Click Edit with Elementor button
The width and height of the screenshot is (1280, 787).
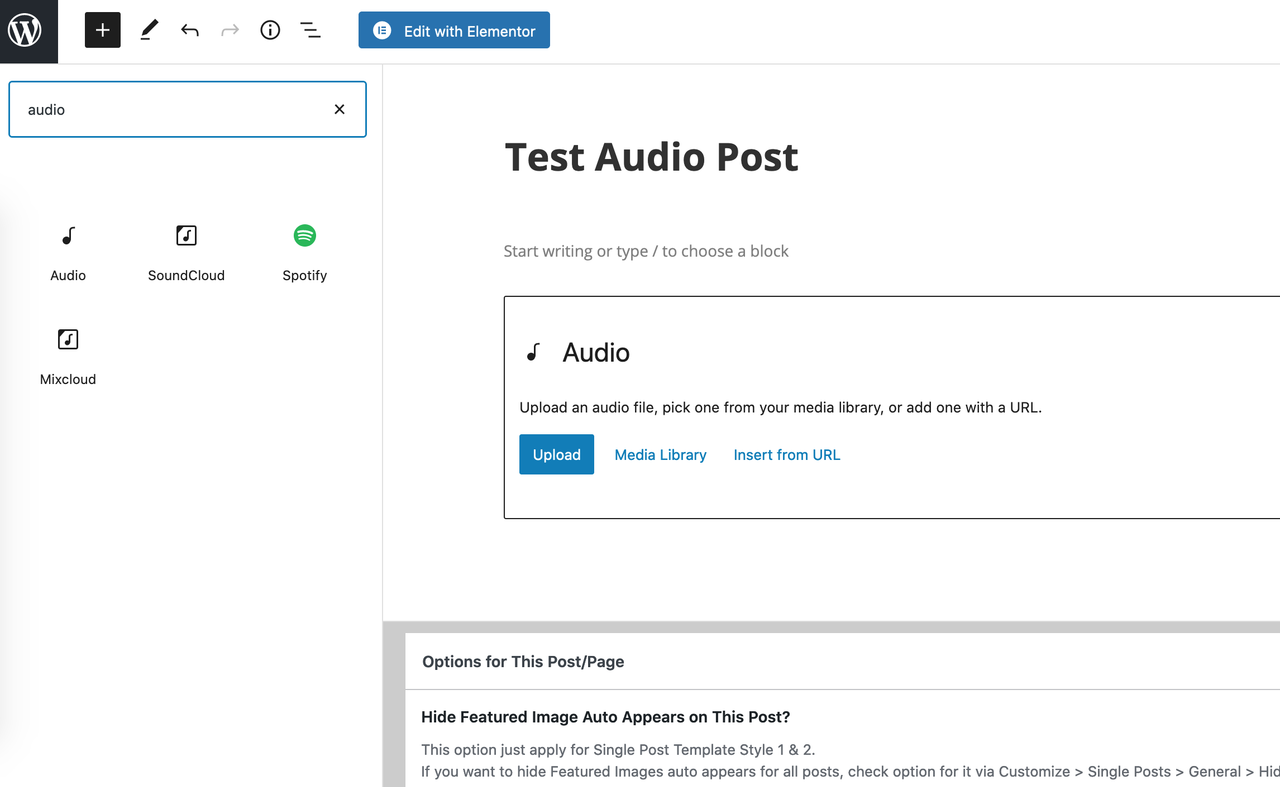pos(454,30)
